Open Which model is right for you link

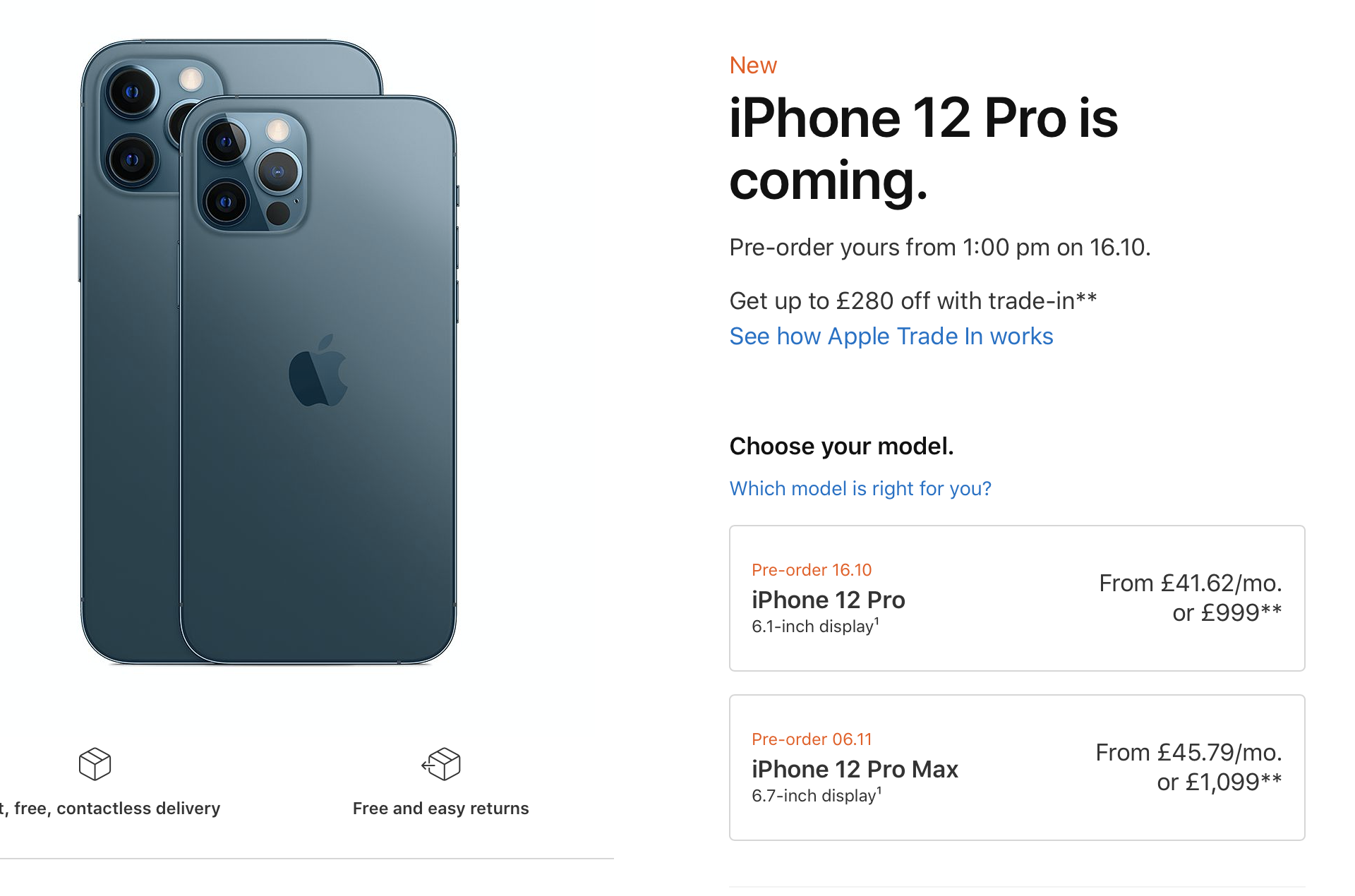coord(860,488)
